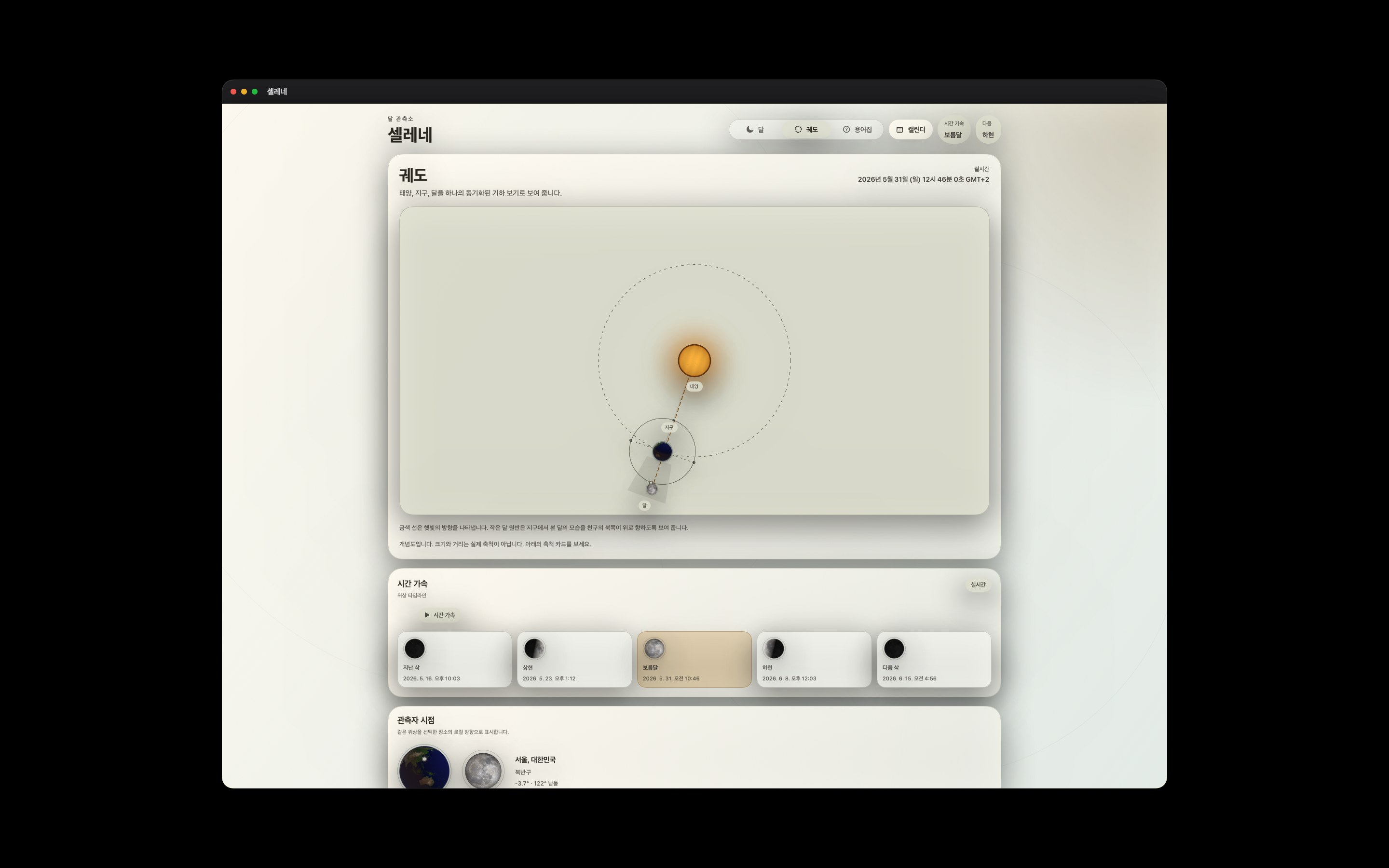
Task: Click the full moon image in 관측자 시점
Action: coord(483,770)
